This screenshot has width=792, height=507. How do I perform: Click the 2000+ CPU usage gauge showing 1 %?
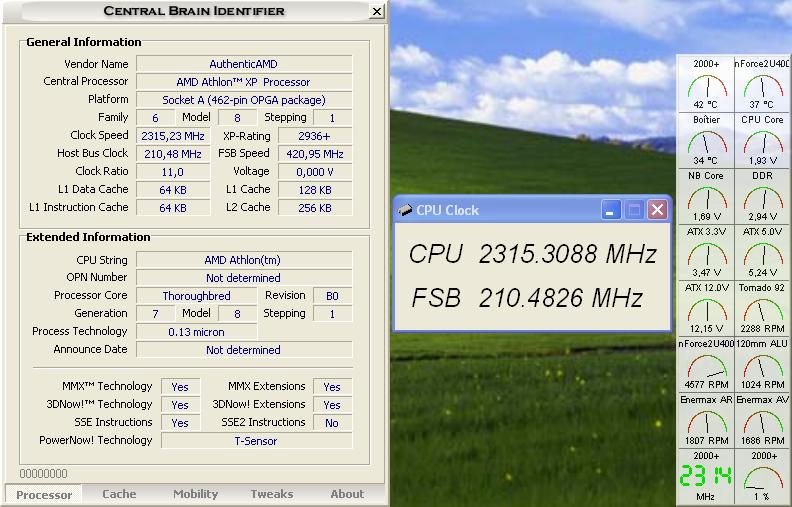pos(762,477)
